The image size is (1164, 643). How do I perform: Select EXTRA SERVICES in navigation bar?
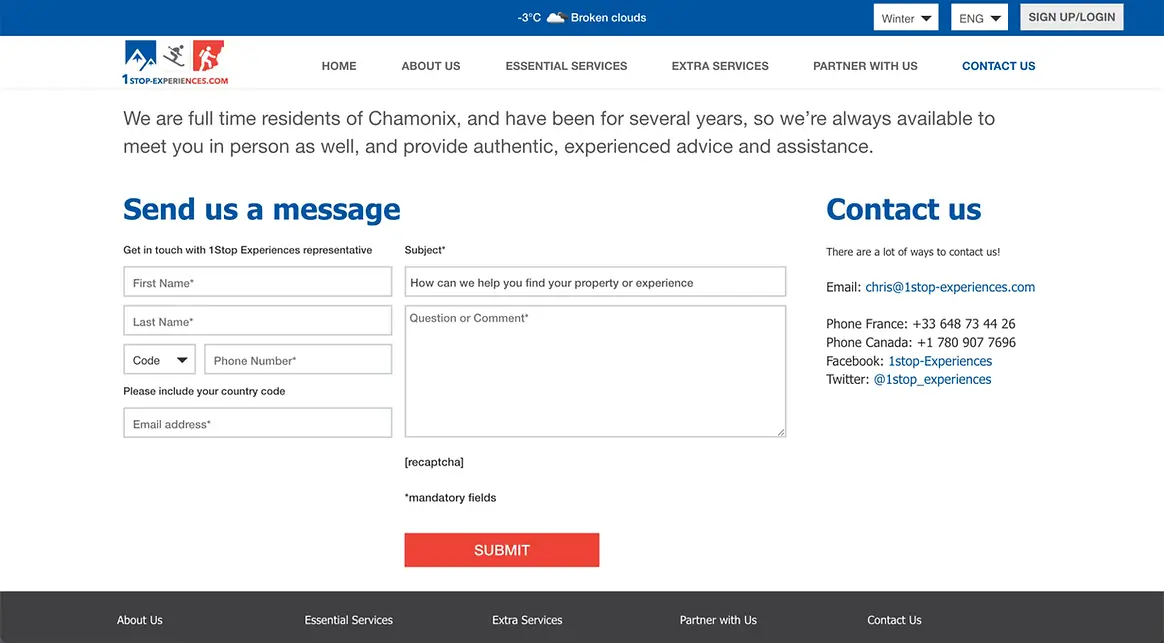pos(720,66)
